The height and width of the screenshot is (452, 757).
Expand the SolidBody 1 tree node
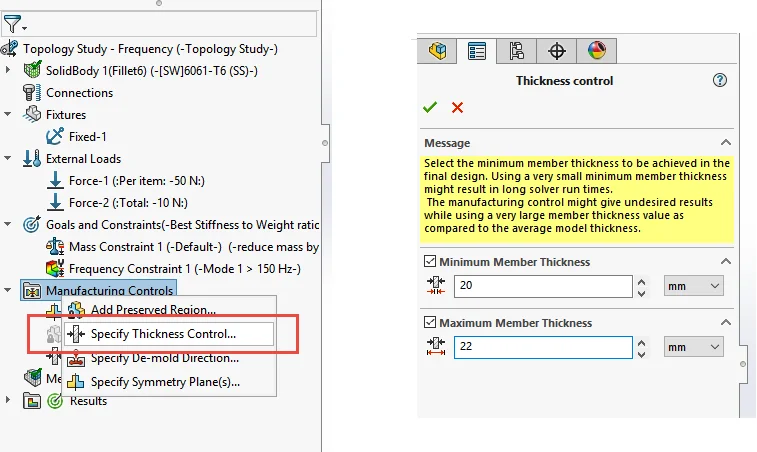click(8, 70)
